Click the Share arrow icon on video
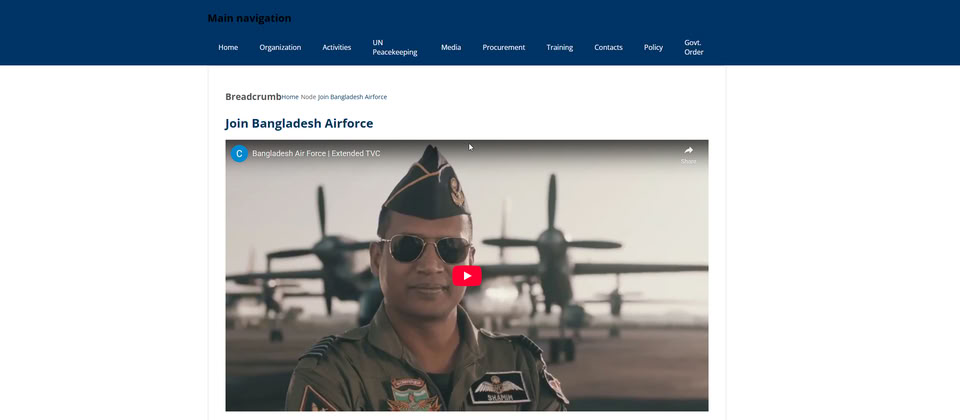The image size is (960, 420). point(688,151)
